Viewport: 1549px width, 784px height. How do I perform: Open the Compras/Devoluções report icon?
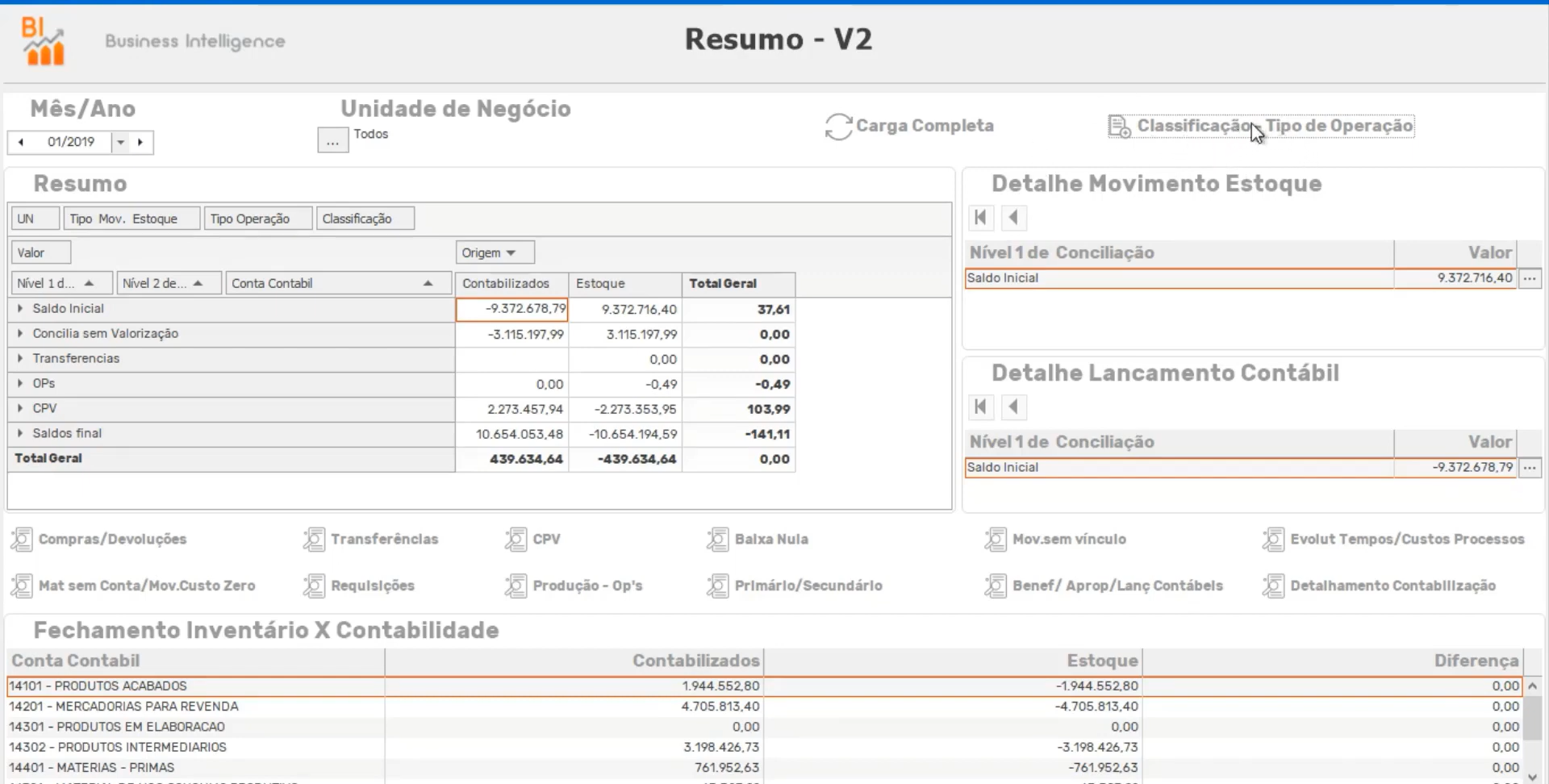[22, 539]
